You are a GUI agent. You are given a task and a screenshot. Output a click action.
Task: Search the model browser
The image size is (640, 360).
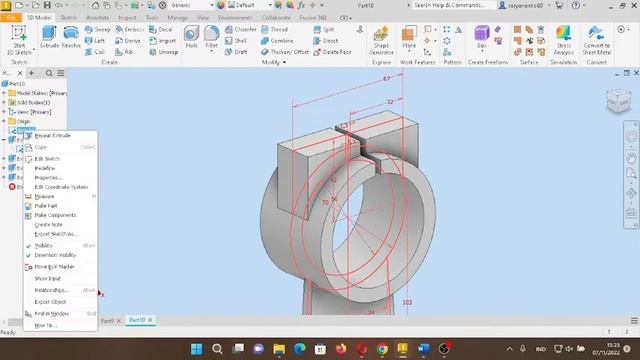click(49, 73)
